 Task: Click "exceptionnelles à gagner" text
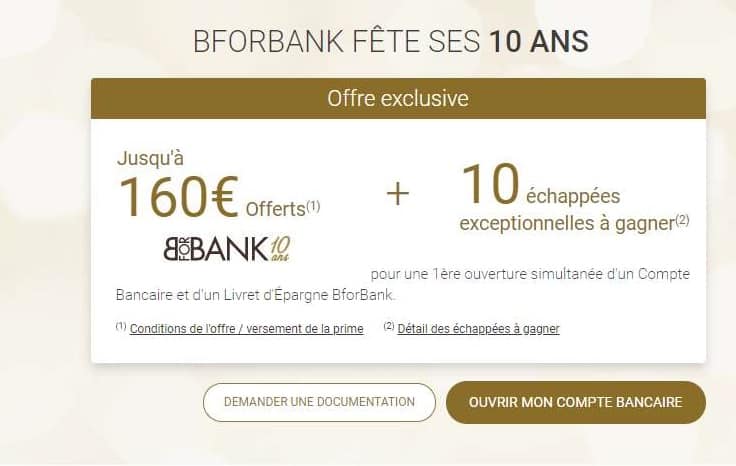coord(567,223)
